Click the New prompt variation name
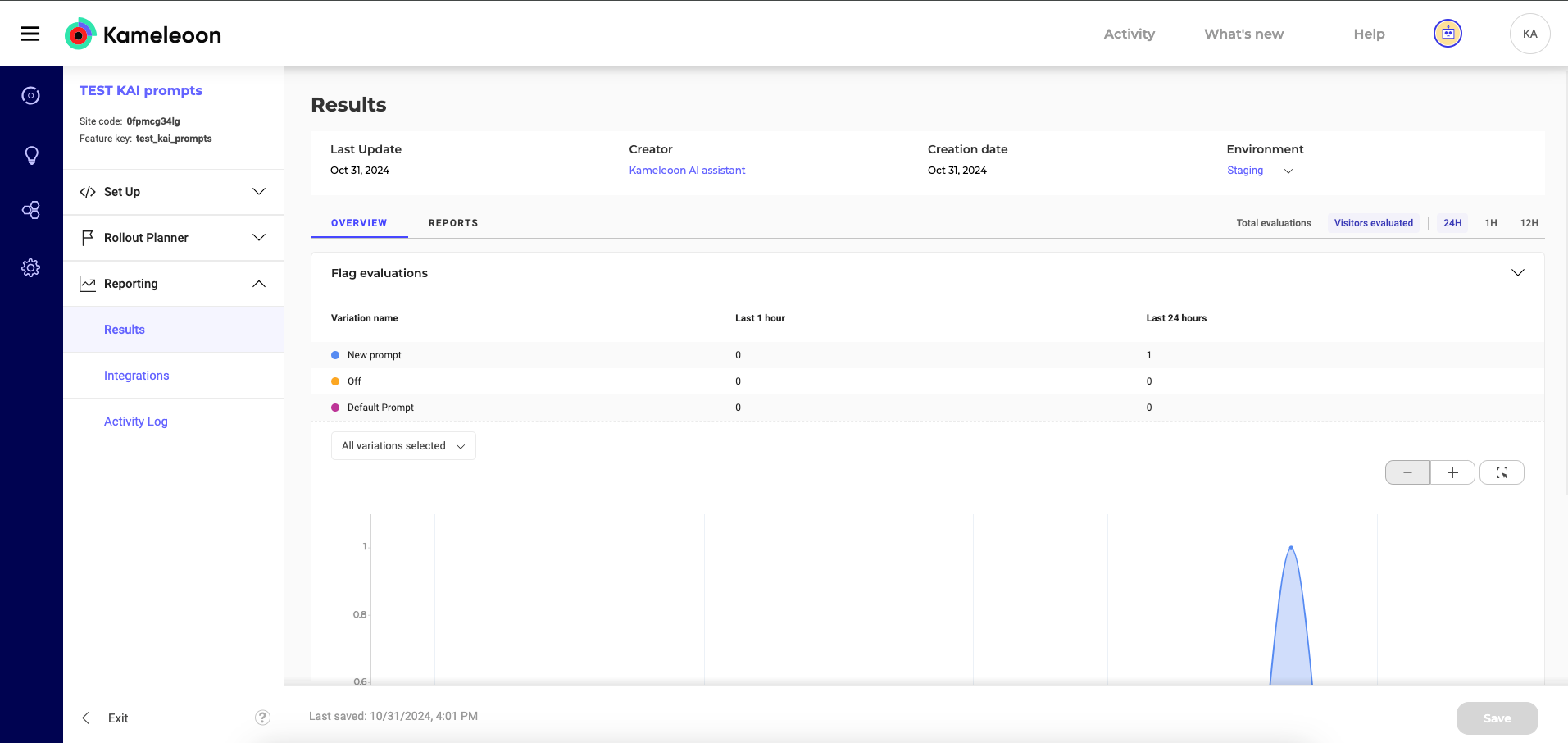The height and width of the screenshot is (743, 1568). click(x=375, y=355)
